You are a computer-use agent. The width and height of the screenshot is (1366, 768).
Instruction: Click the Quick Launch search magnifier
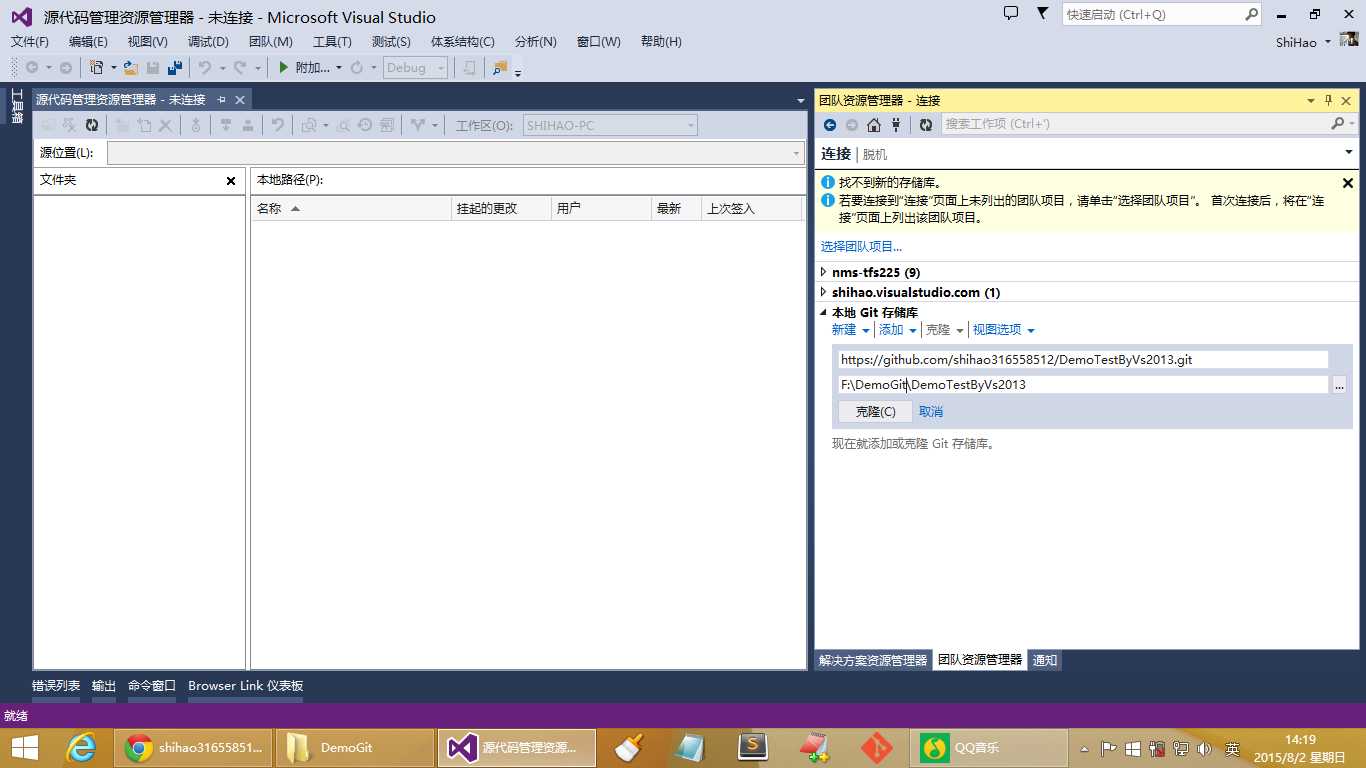pos(1251,15)
